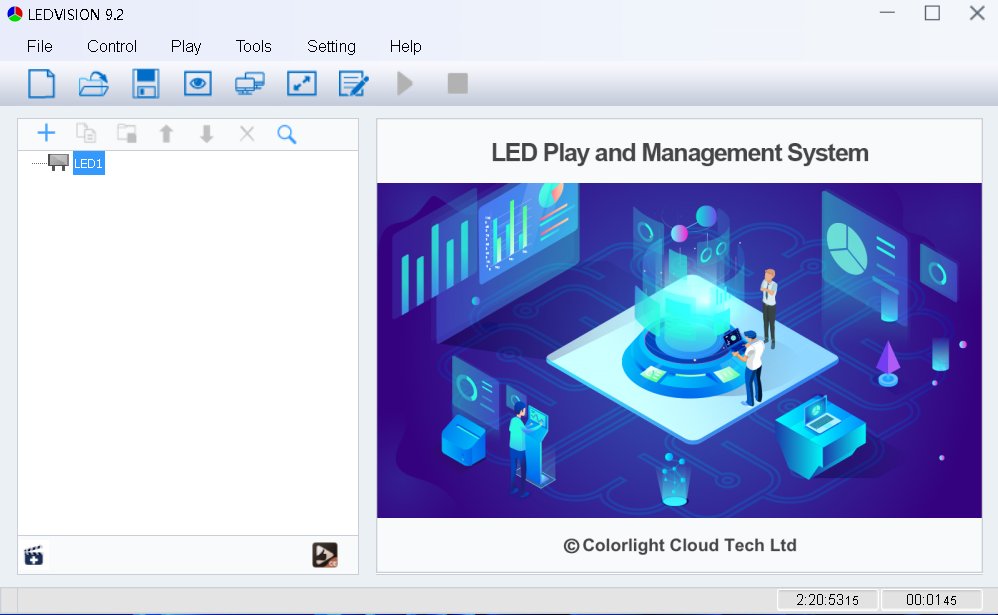Click the 00:01 elapsed timer field
Image resolution: width=998 pixels, height=615 pixels.
[932, 600]
